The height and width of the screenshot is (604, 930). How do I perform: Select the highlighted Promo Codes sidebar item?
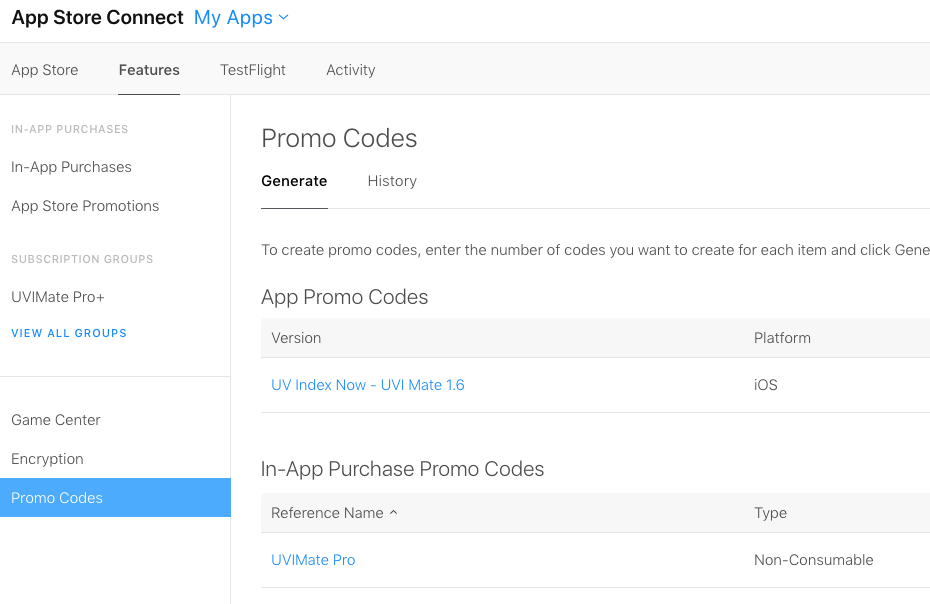click(57, 498)
